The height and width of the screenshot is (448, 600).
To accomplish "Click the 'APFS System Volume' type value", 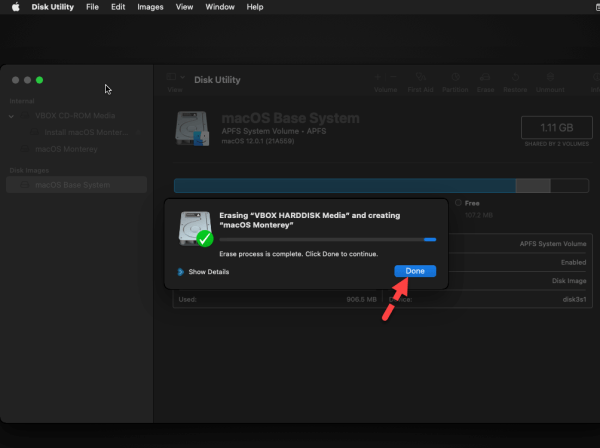I will point(553,244).
